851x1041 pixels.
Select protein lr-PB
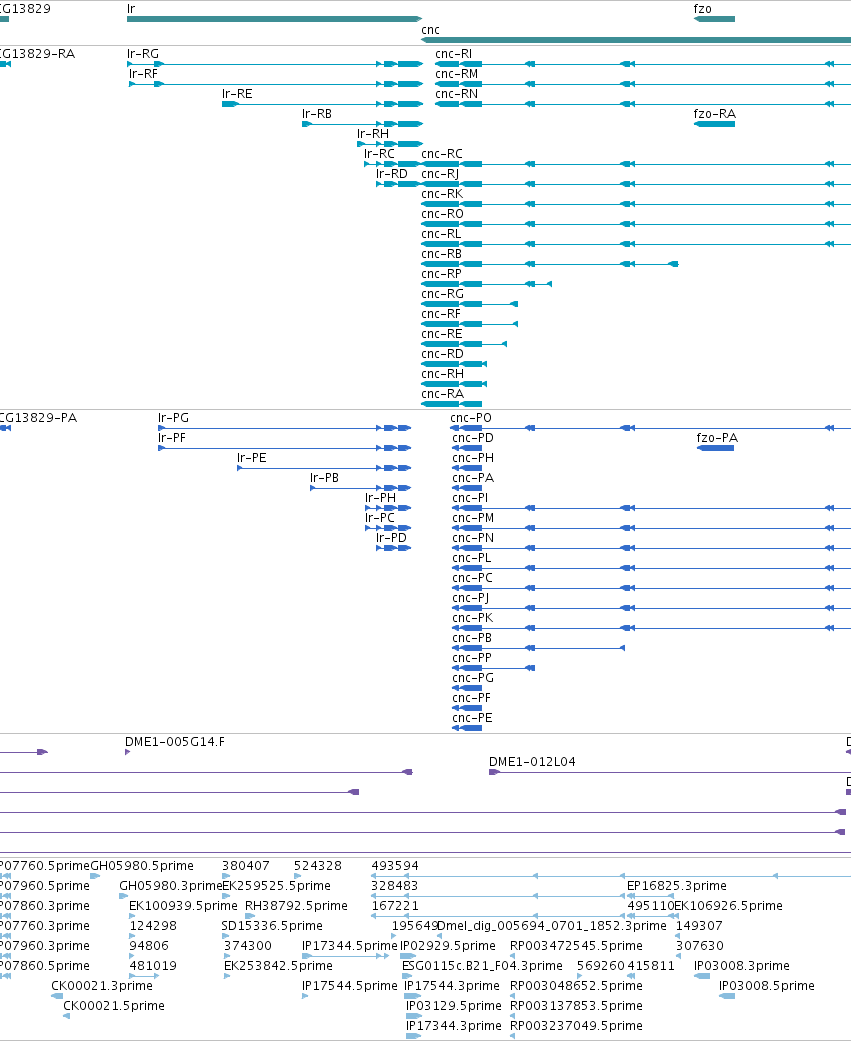(x=360, y=488)
